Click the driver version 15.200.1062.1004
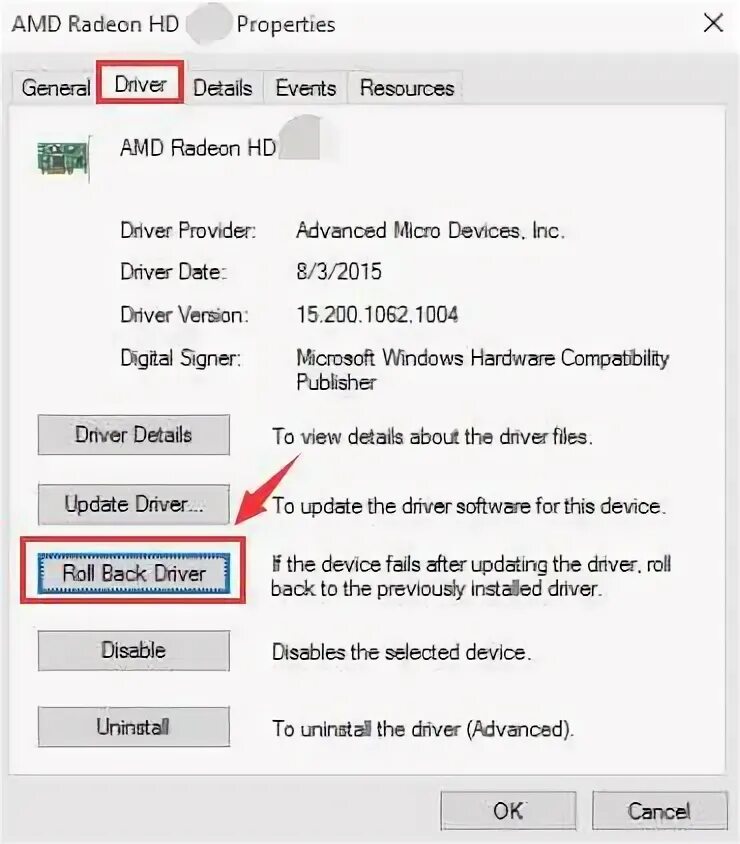The width and height of the screenshot is (740, 844). coord(377,314)
